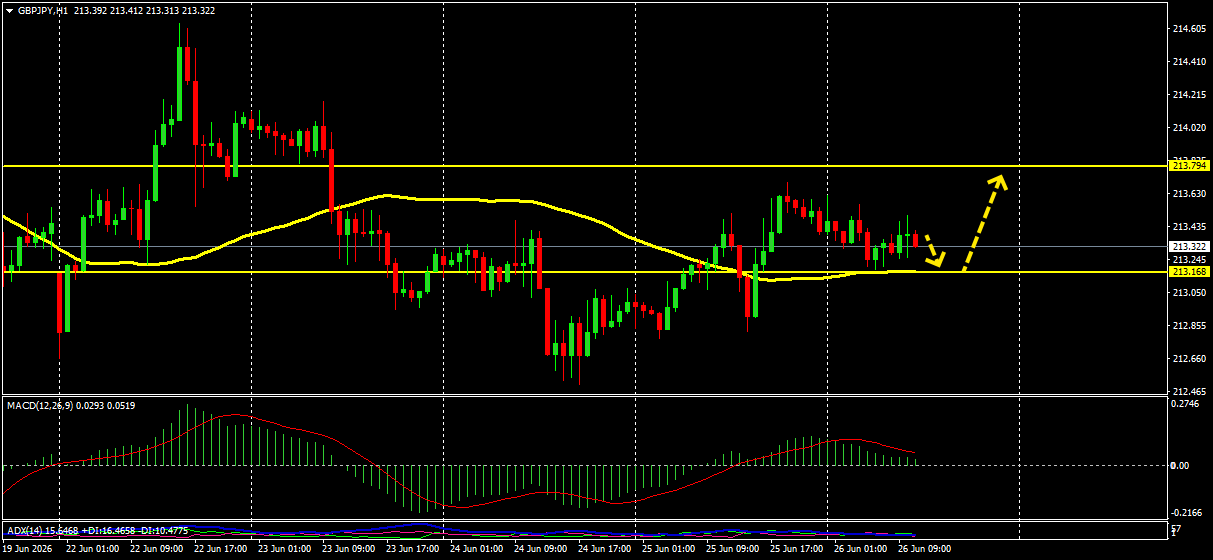
Task: Click the 26 Jun 09:00 time label
Action: pos(924,549)
